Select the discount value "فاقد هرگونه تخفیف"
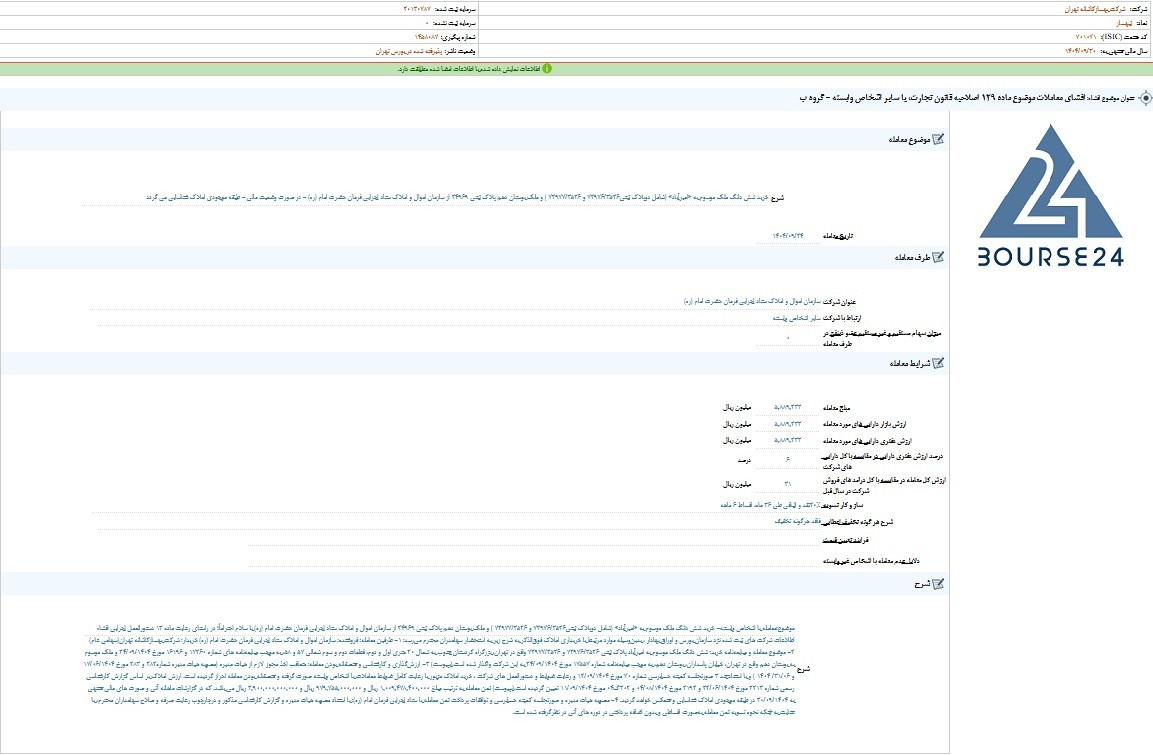Screen dimensions: 1153x755 click(797, 521)
